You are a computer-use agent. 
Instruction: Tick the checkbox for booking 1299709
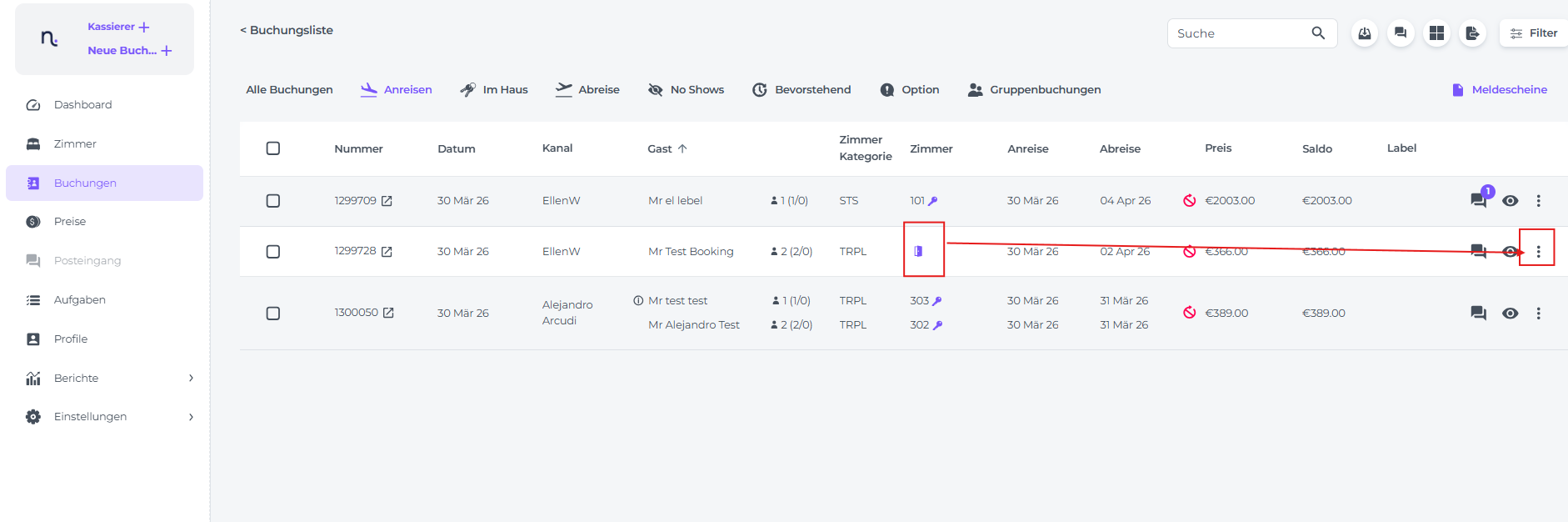click(x=272, y=201)
